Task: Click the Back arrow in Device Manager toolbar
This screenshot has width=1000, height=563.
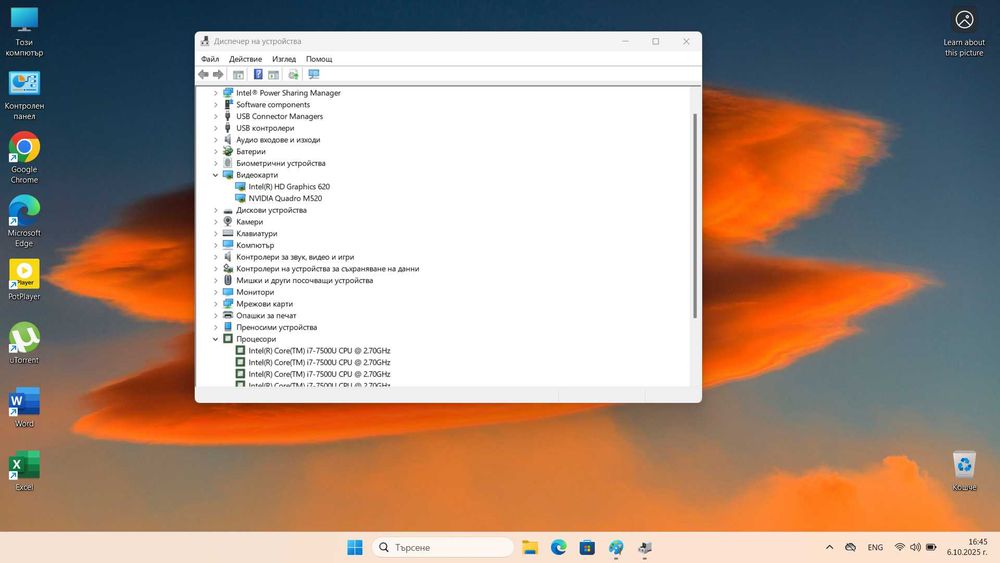Action: pos(204,74)
